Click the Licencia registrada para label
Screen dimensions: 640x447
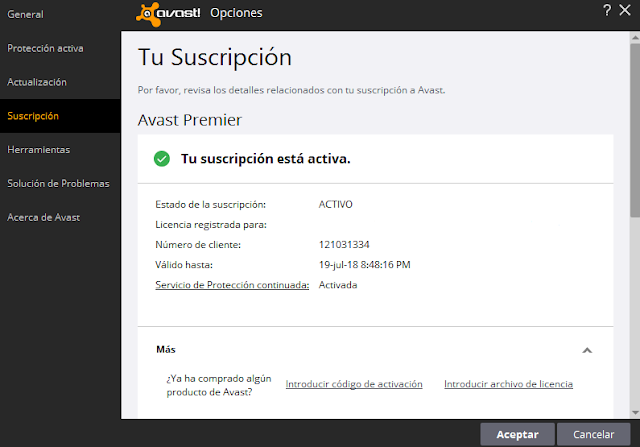211,225
